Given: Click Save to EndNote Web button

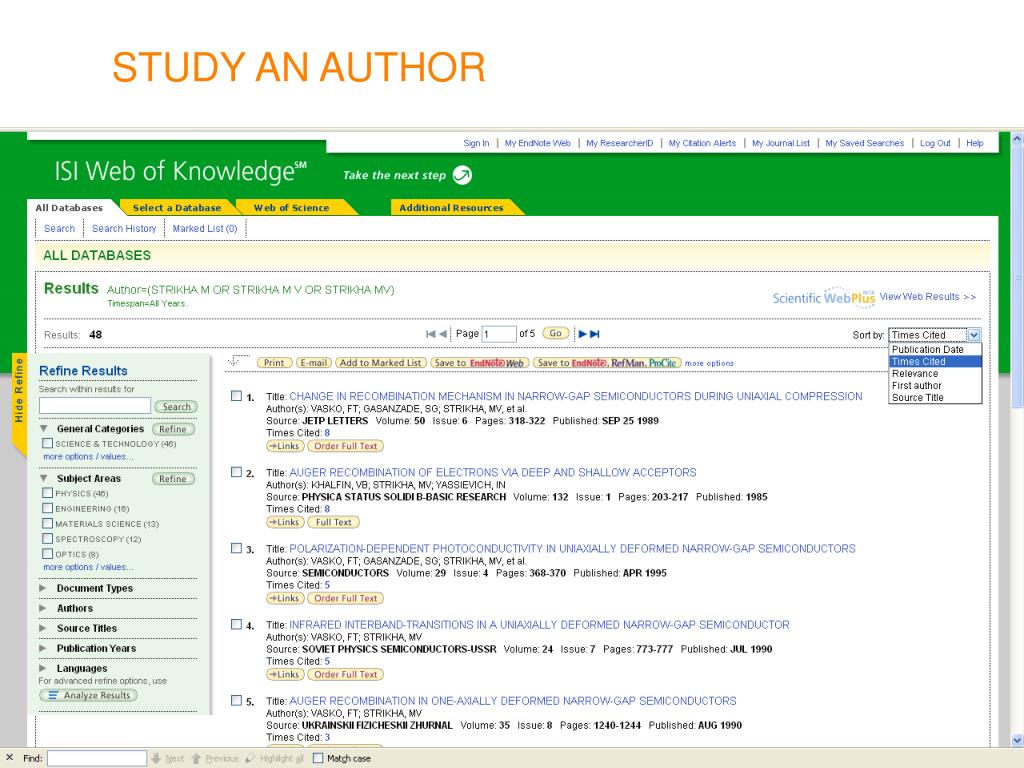Looking at the screenshot, I should tap(479, 363).
